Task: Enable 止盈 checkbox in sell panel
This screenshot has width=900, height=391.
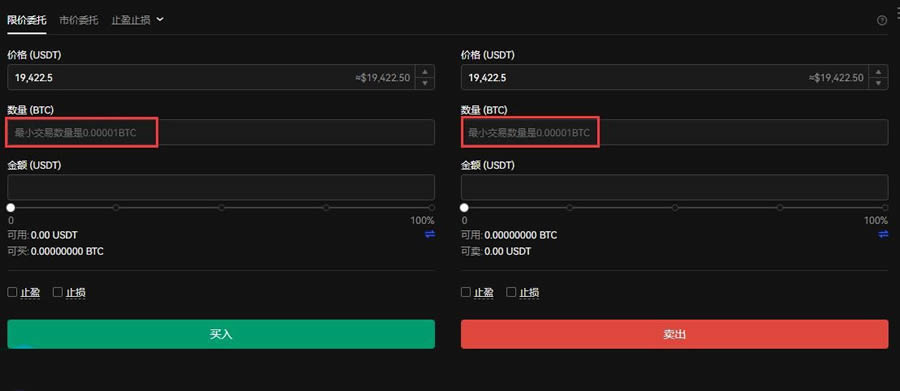Action: [465, 292]
